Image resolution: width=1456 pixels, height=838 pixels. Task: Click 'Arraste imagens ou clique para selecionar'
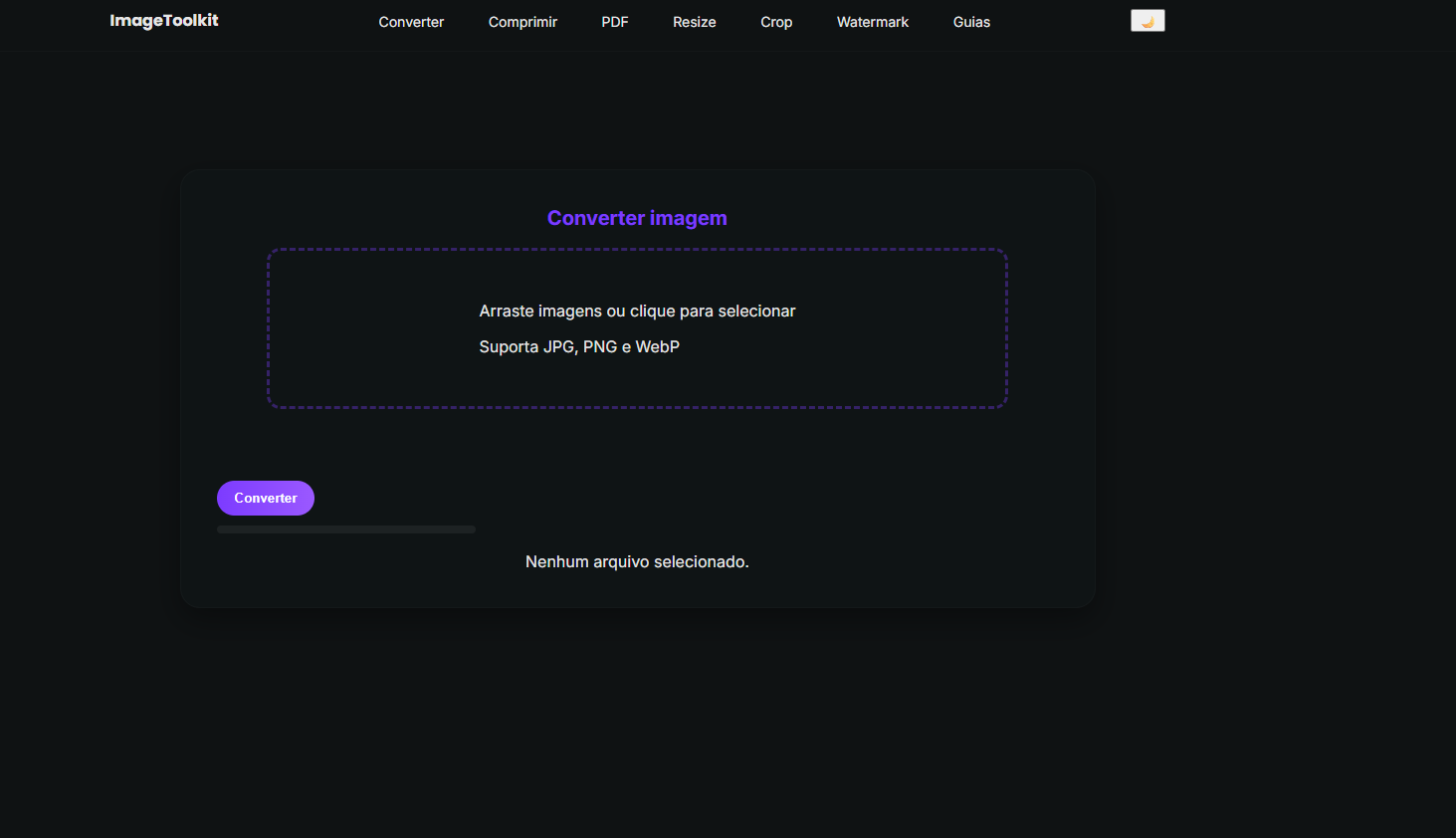coord(637,312)
